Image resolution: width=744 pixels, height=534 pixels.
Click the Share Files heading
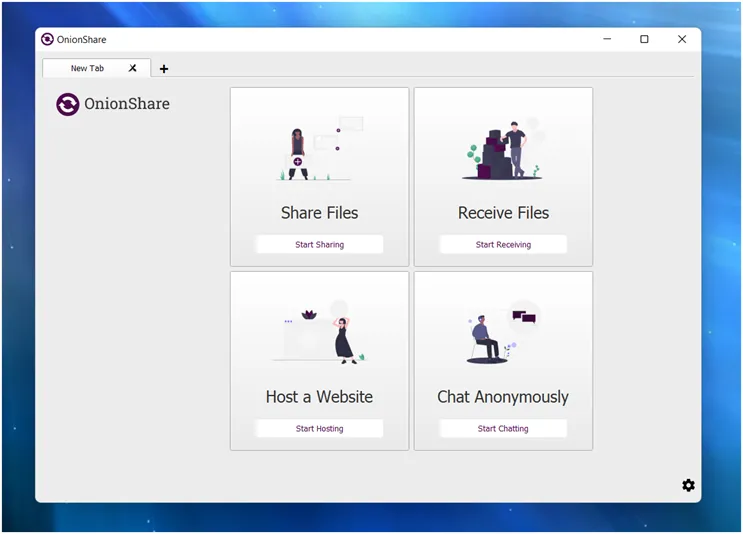[319, 213]
